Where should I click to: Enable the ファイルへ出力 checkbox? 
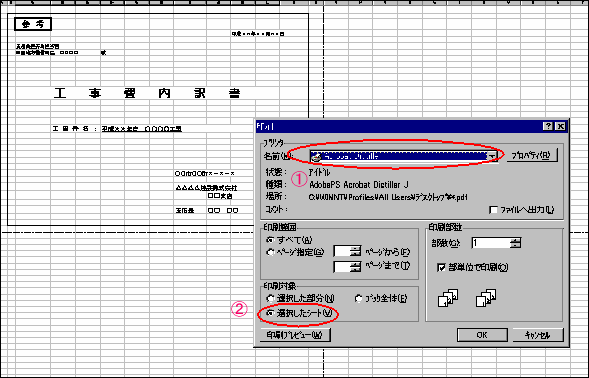(x=493, y=210)
